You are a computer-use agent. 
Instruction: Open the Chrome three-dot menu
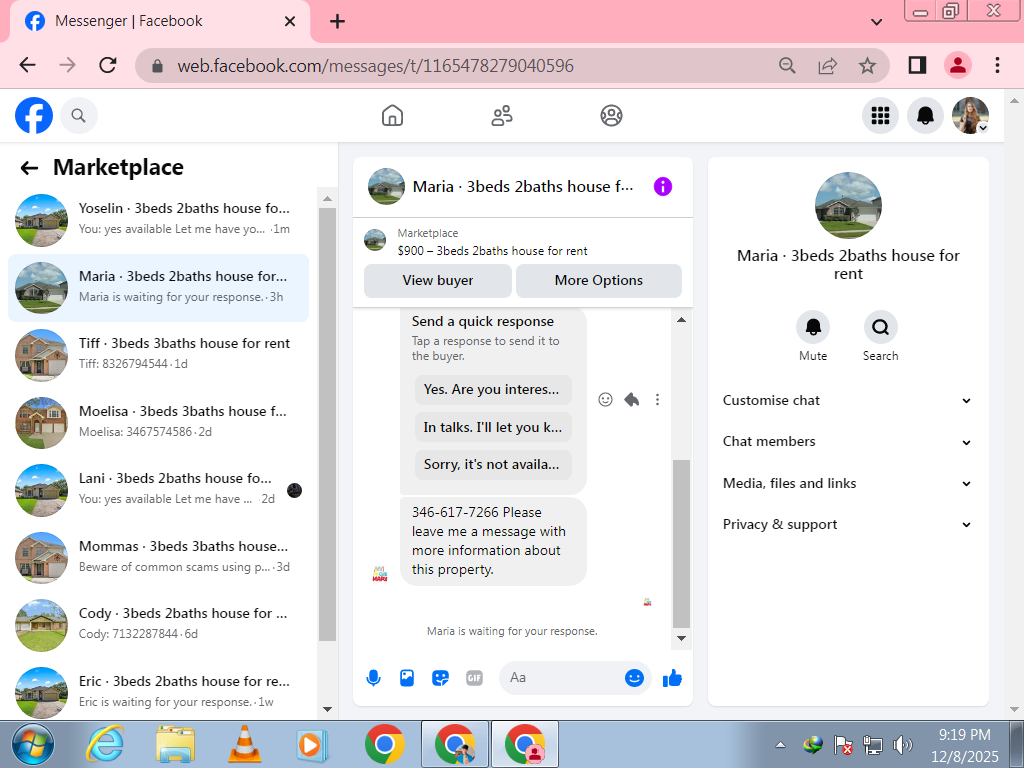pos(997,65)
